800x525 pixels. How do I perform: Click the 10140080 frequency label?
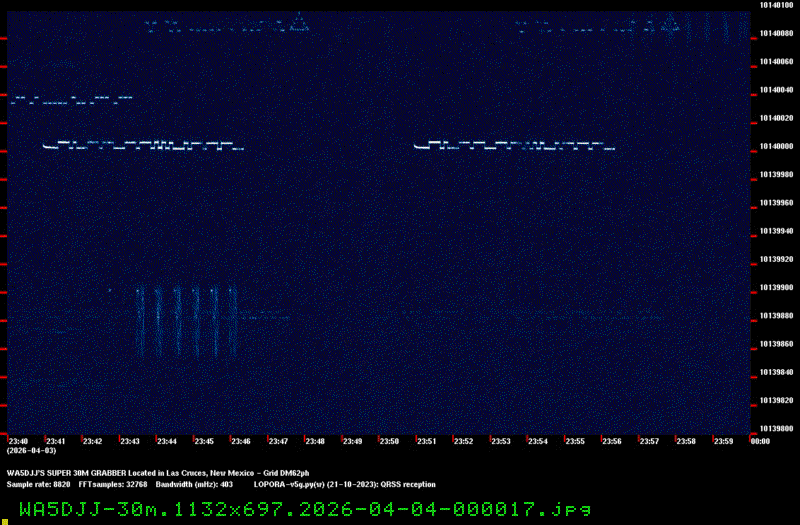776,33
